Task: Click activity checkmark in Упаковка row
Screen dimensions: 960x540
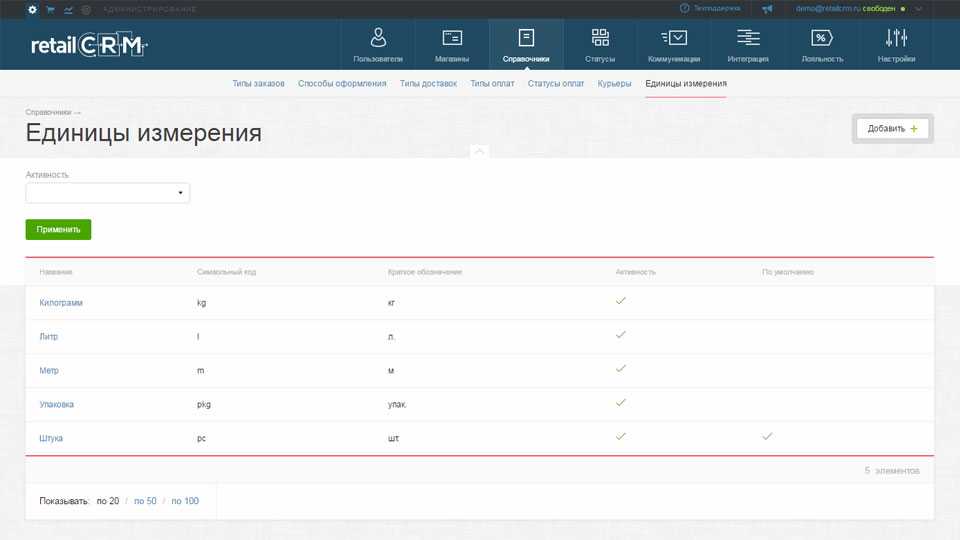Action: [x=621, y=402]
